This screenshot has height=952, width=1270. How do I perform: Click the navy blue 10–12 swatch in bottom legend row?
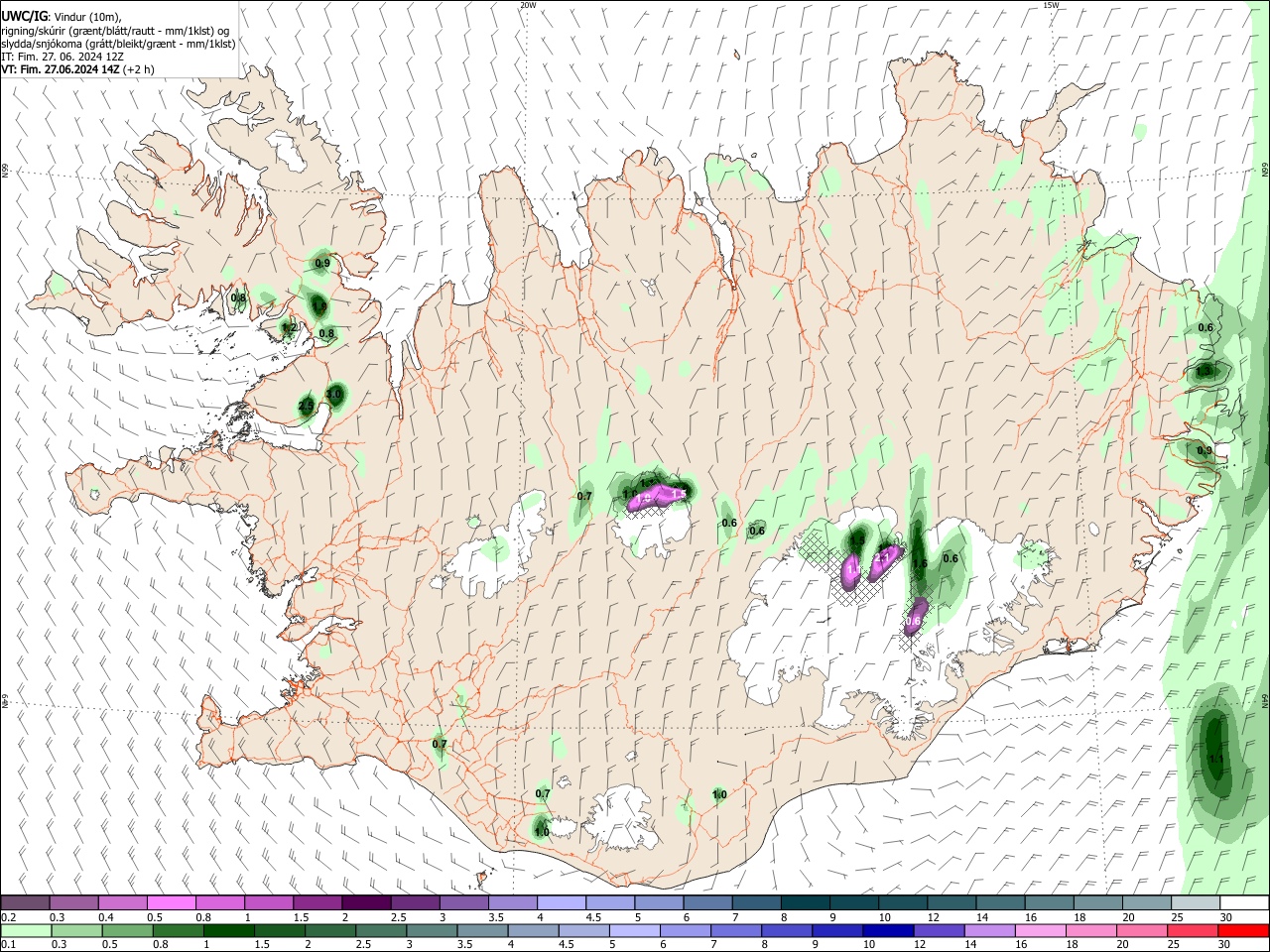(887, 931)
